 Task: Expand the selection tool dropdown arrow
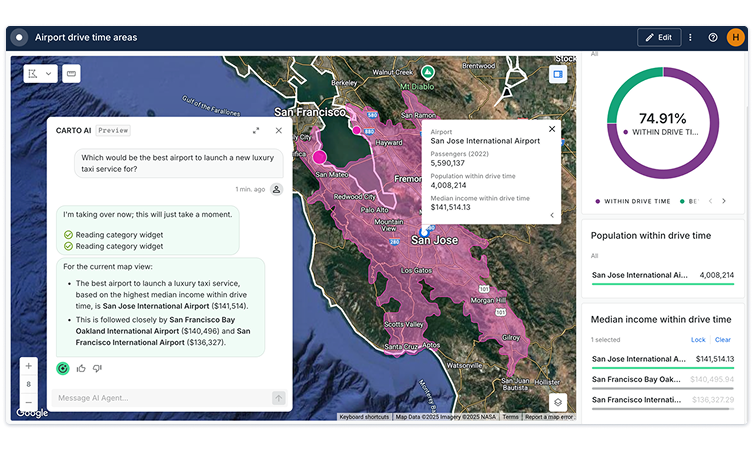(49, 74)
